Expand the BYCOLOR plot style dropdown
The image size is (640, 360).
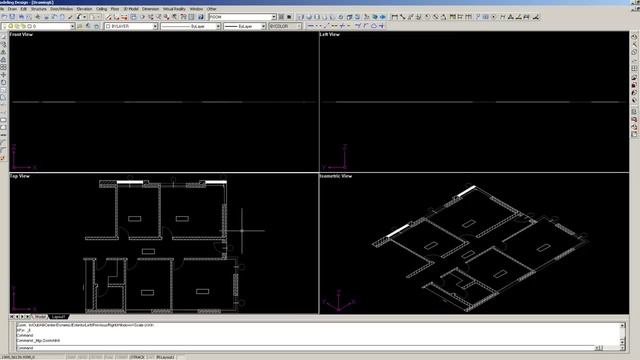(x=299, y=26)
